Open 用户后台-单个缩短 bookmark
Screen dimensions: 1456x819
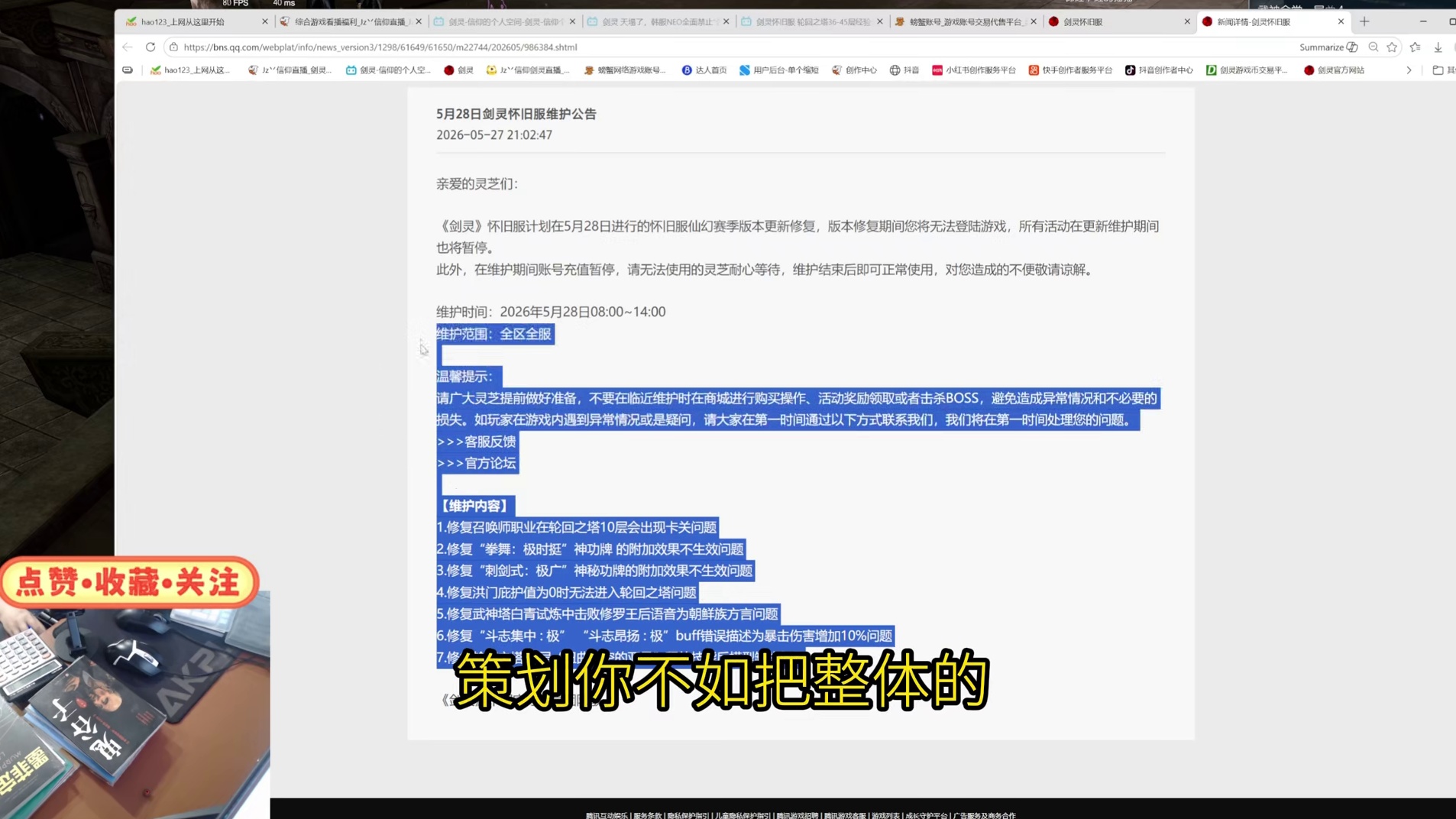click(778, 70)
